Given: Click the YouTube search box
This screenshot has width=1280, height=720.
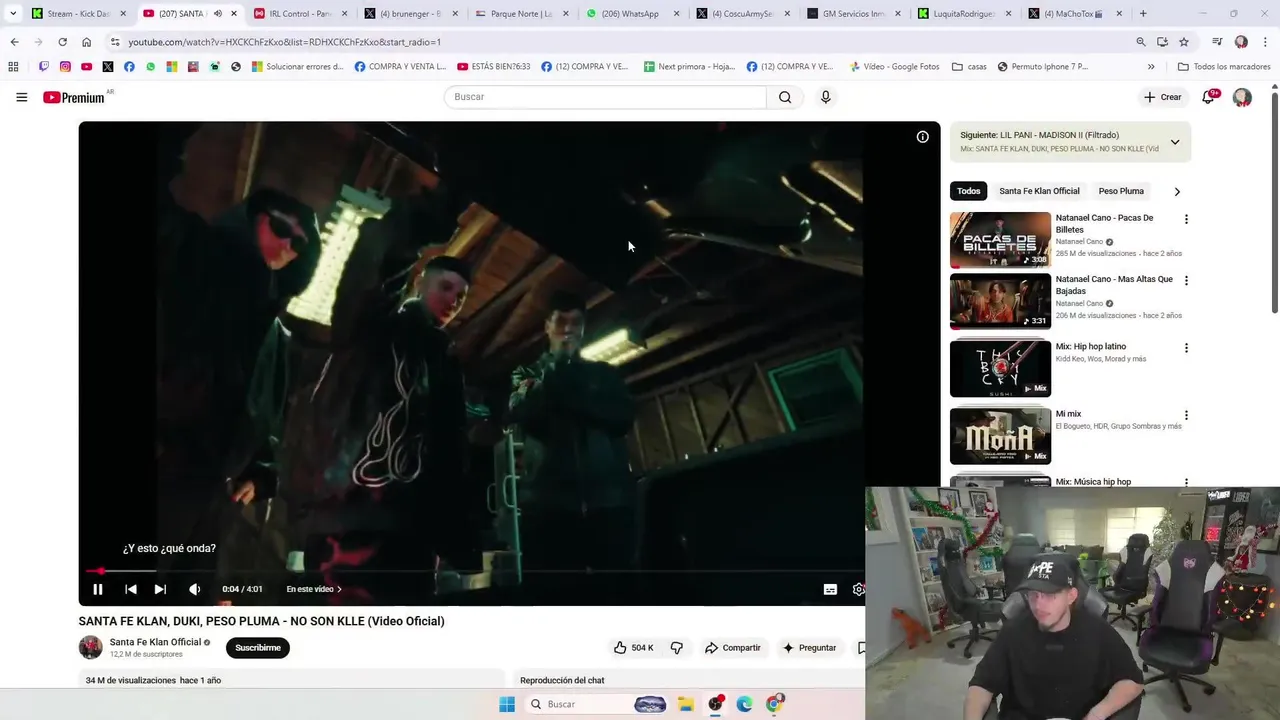Looking at the screenshot, I should click(605, 97).
